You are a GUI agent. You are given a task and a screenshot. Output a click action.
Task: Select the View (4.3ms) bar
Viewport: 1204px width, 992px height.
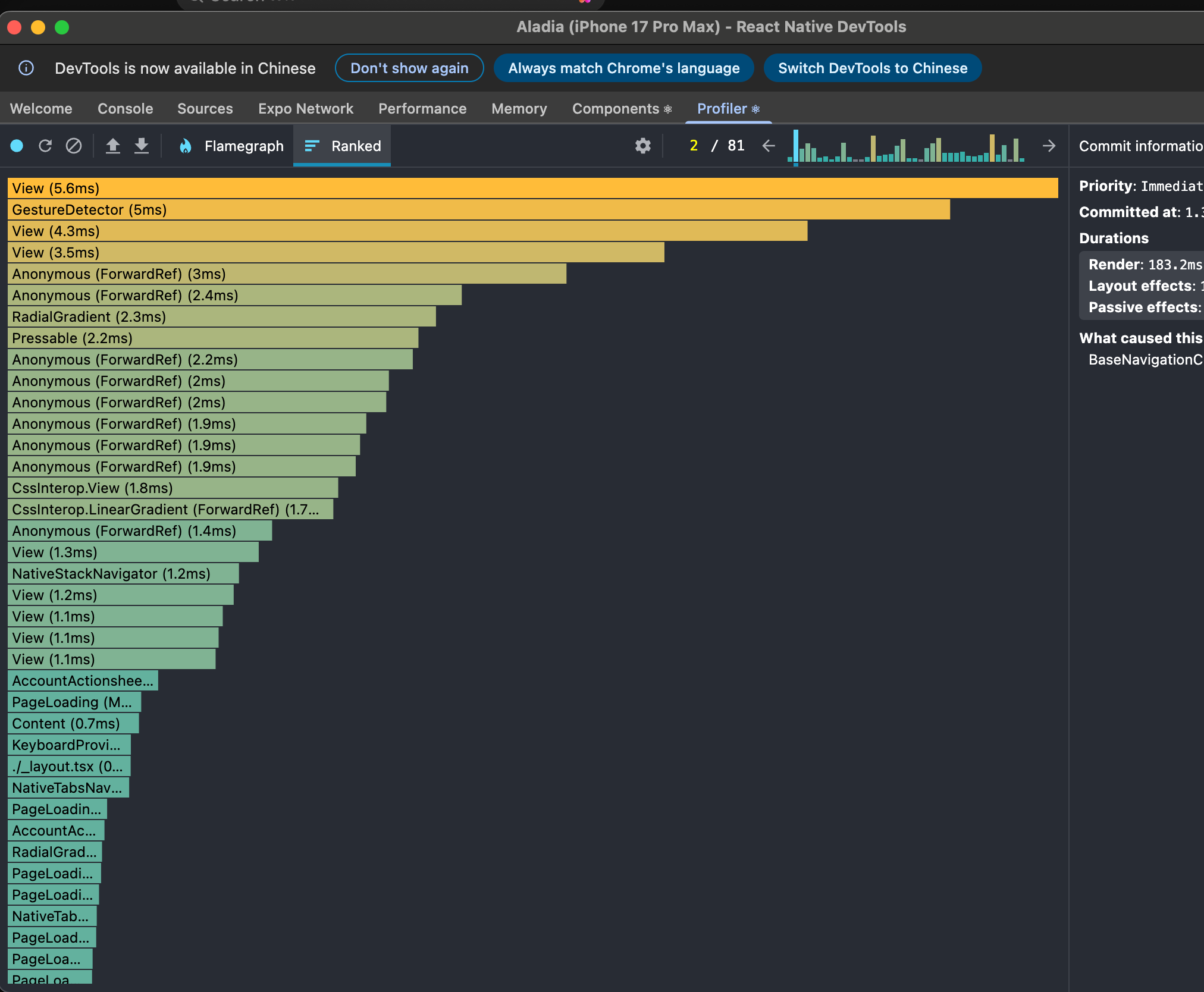pyautogui.click(x=407, y=231)
